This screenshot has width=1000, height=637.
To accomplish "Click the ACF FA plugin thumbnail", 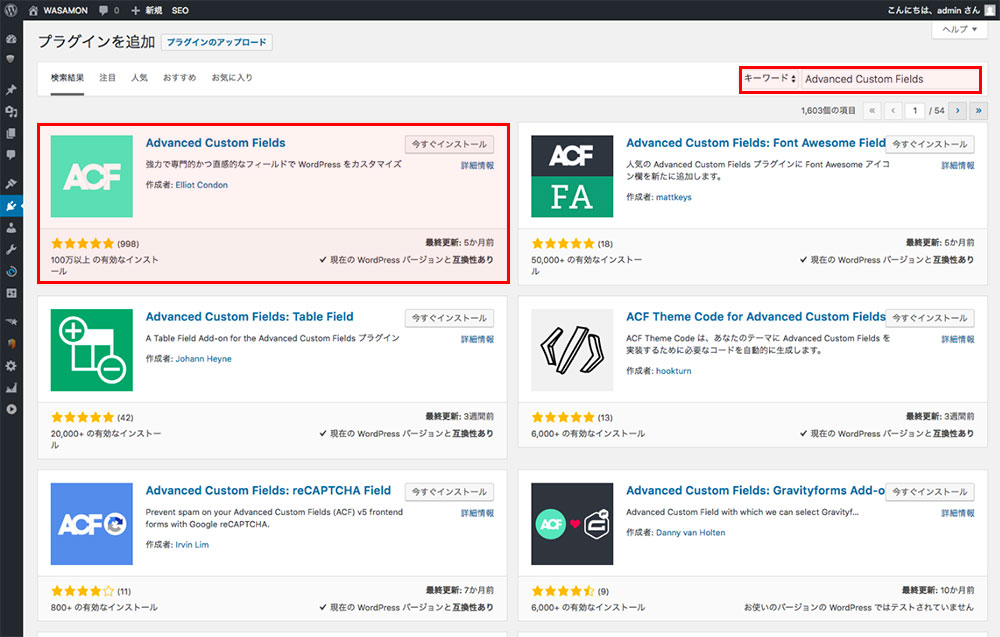I will click(572, 176).
